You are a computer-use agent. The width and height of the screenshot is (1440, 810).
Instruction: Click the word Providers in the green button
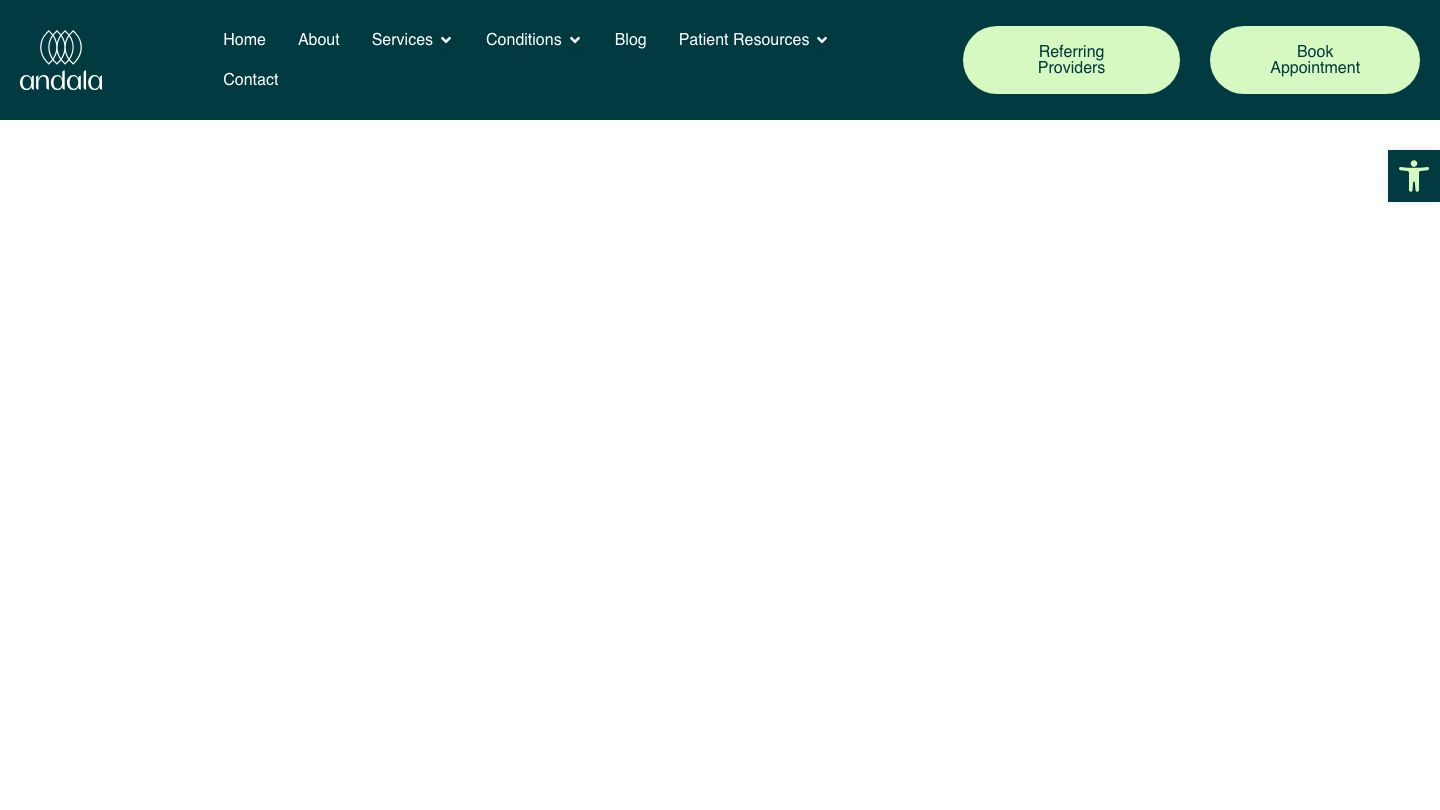tap(1071, 68)
